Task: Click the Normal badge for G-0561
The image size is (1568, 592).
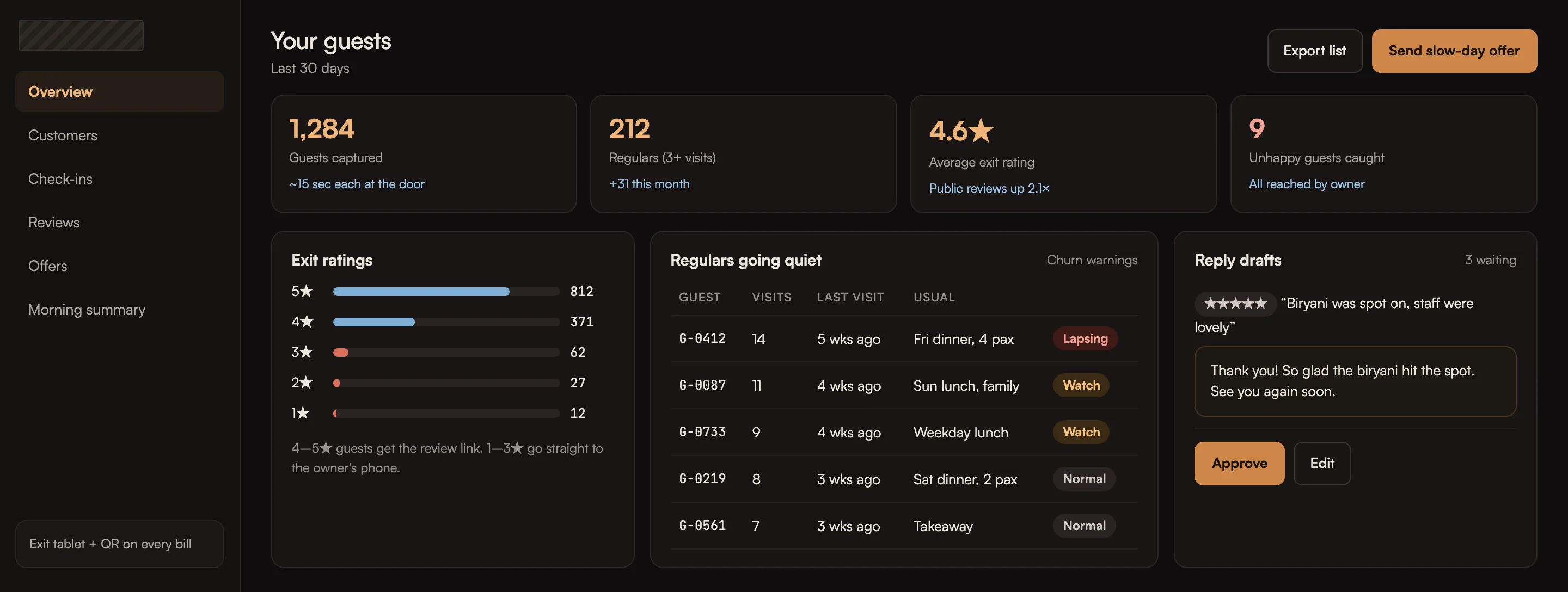Action: point(1084,526)
